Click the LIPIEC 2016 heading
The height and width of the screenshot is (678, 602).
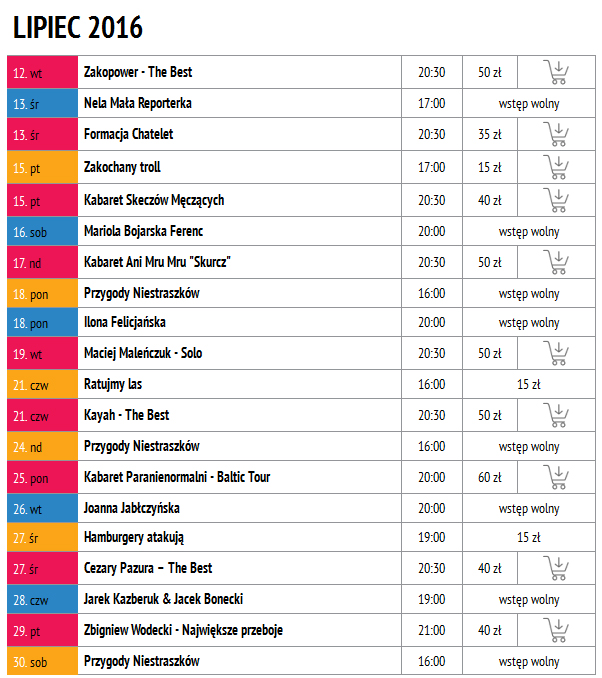pos(78,27)
